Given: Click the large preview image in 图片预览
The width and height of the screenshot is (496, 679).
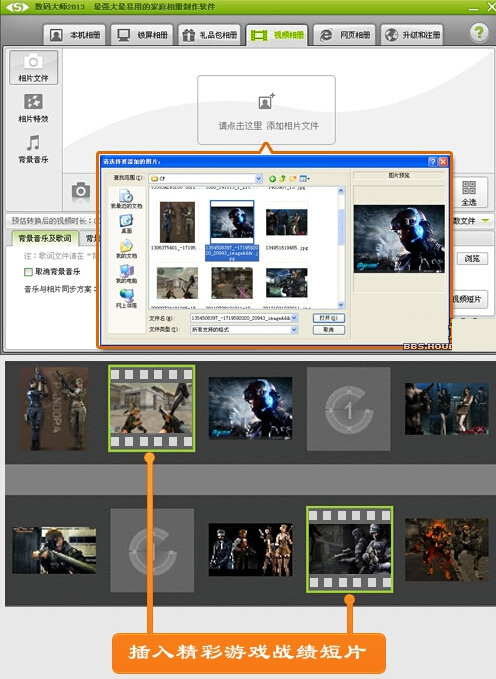Looking at the screenshot, I should 399,239.
